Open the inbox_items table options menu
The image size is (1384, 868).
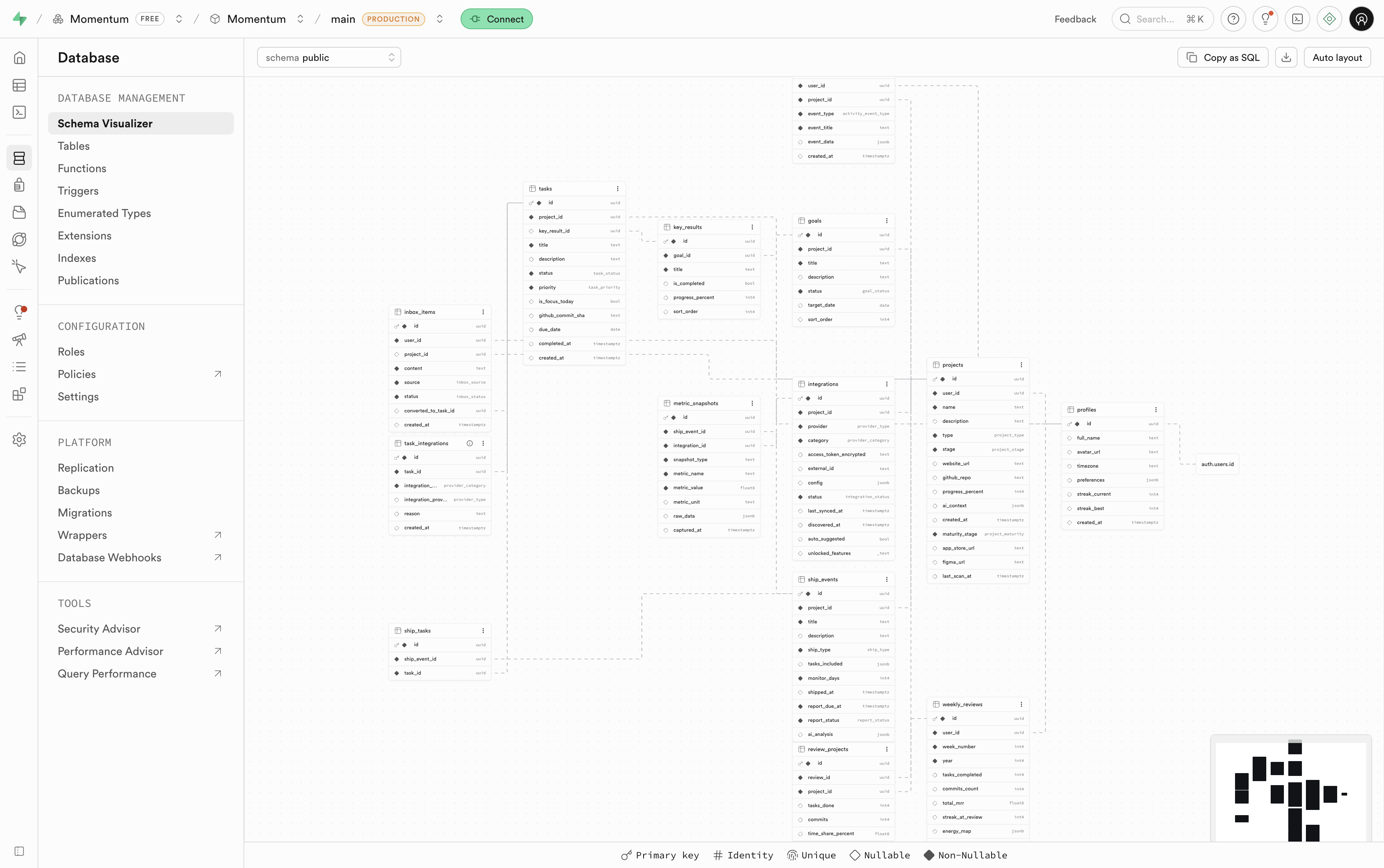(483, 312)
